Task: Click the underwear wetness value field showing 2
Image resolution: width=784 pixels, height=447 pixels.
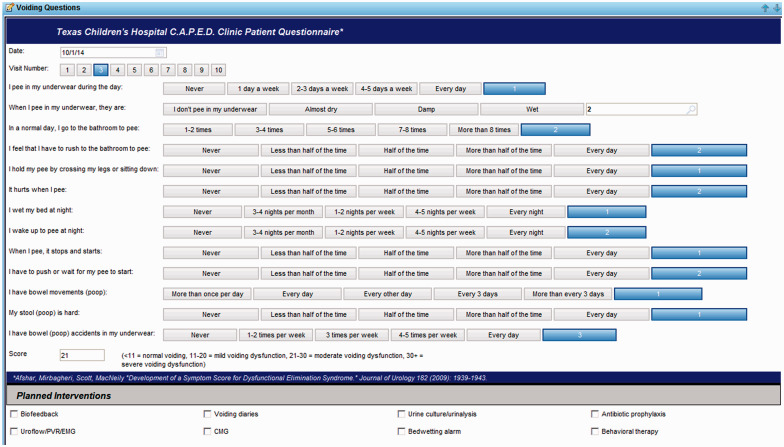Action: point(642,109)
